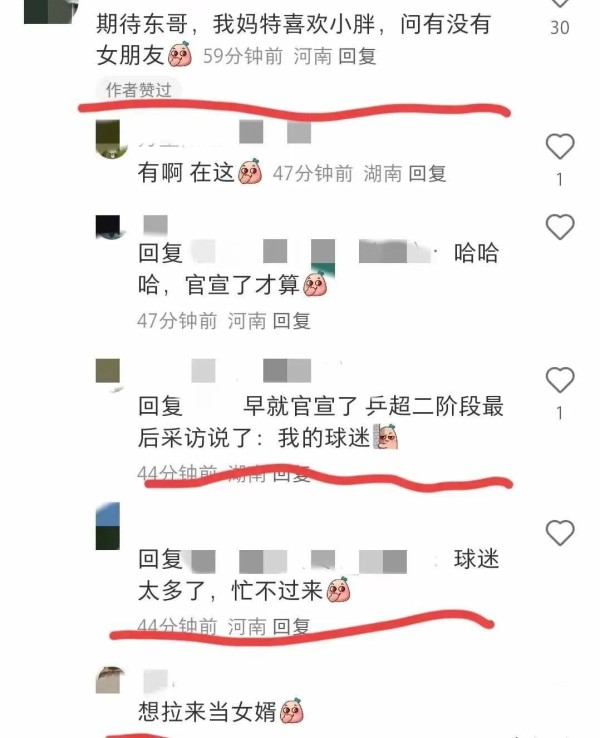Like the '官宣了才算' reply
This screenshot has width=600, height=738.
click(x=560, y=227)
